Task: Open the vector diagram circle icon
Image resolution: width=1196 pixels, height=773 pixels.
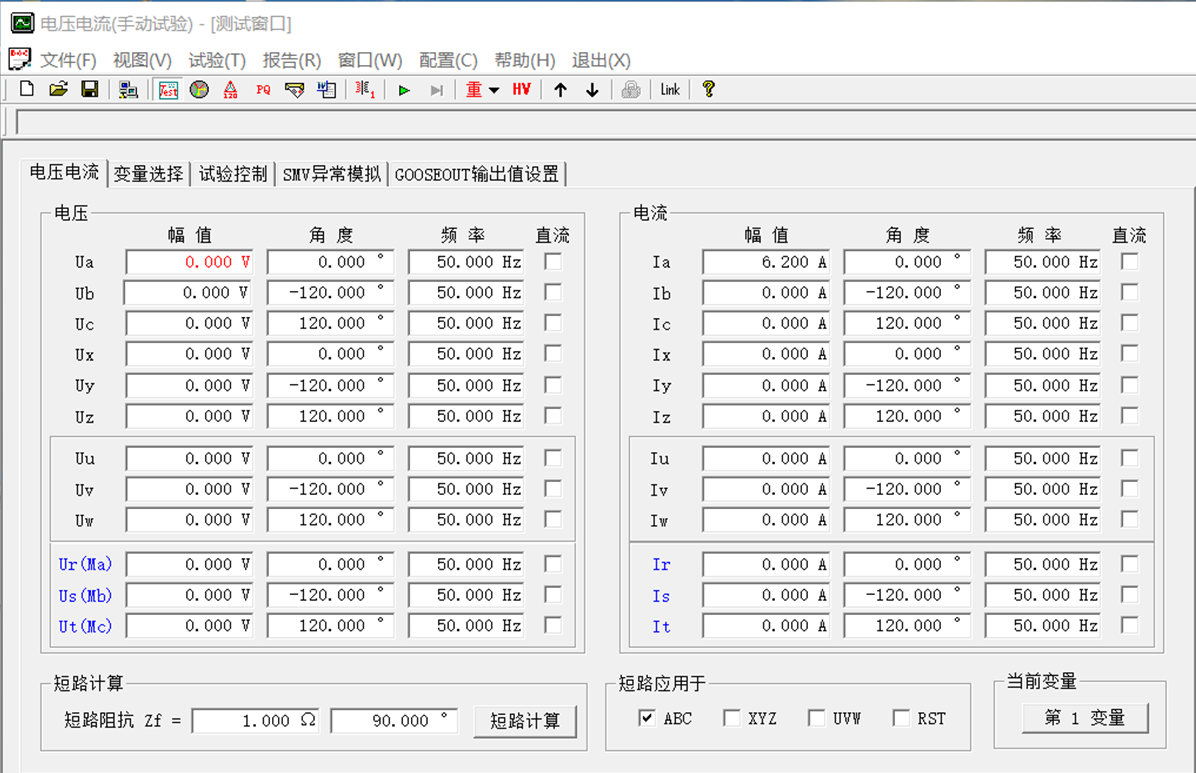Action: [x=199, y=89]
